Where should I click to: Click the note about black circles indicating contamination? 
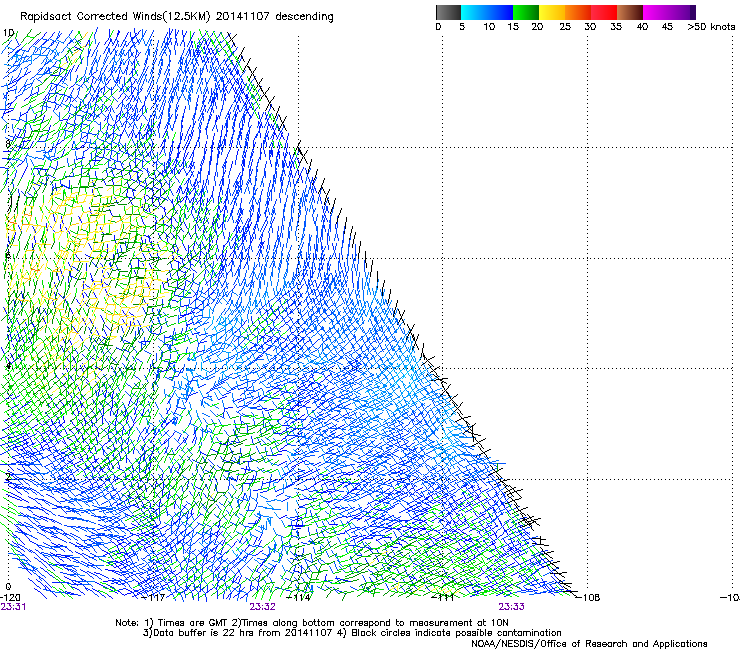coord(449,633)
